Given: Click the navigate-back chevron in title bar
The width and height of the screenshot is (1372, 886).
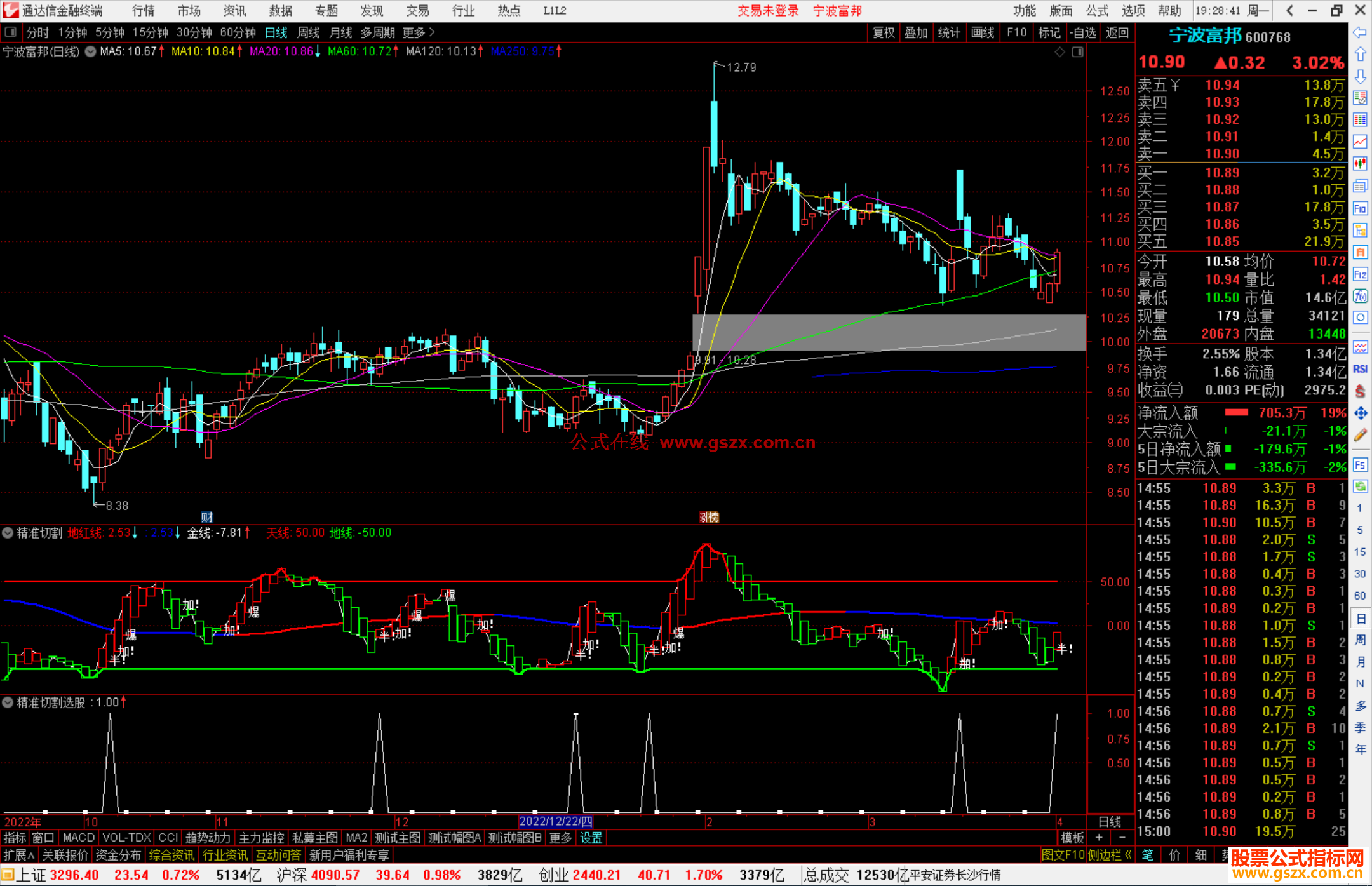Looking at the screenshot, I should pyautogui.click(x=1289, y=10).
